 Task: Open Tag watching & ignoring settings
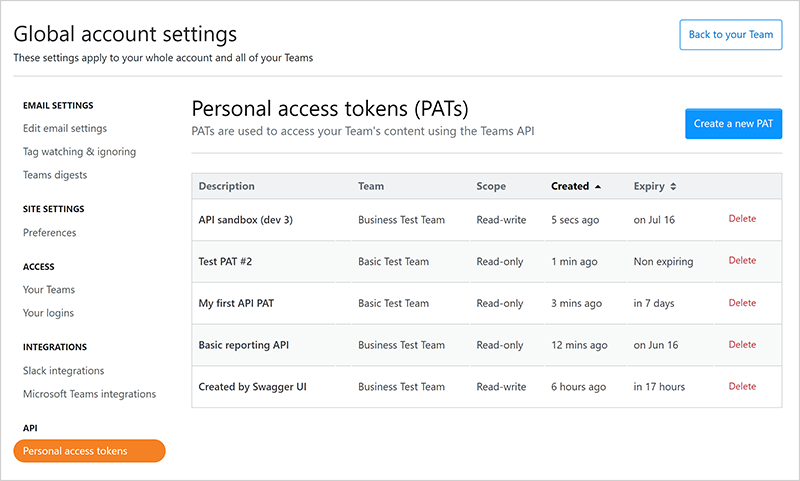79,152
